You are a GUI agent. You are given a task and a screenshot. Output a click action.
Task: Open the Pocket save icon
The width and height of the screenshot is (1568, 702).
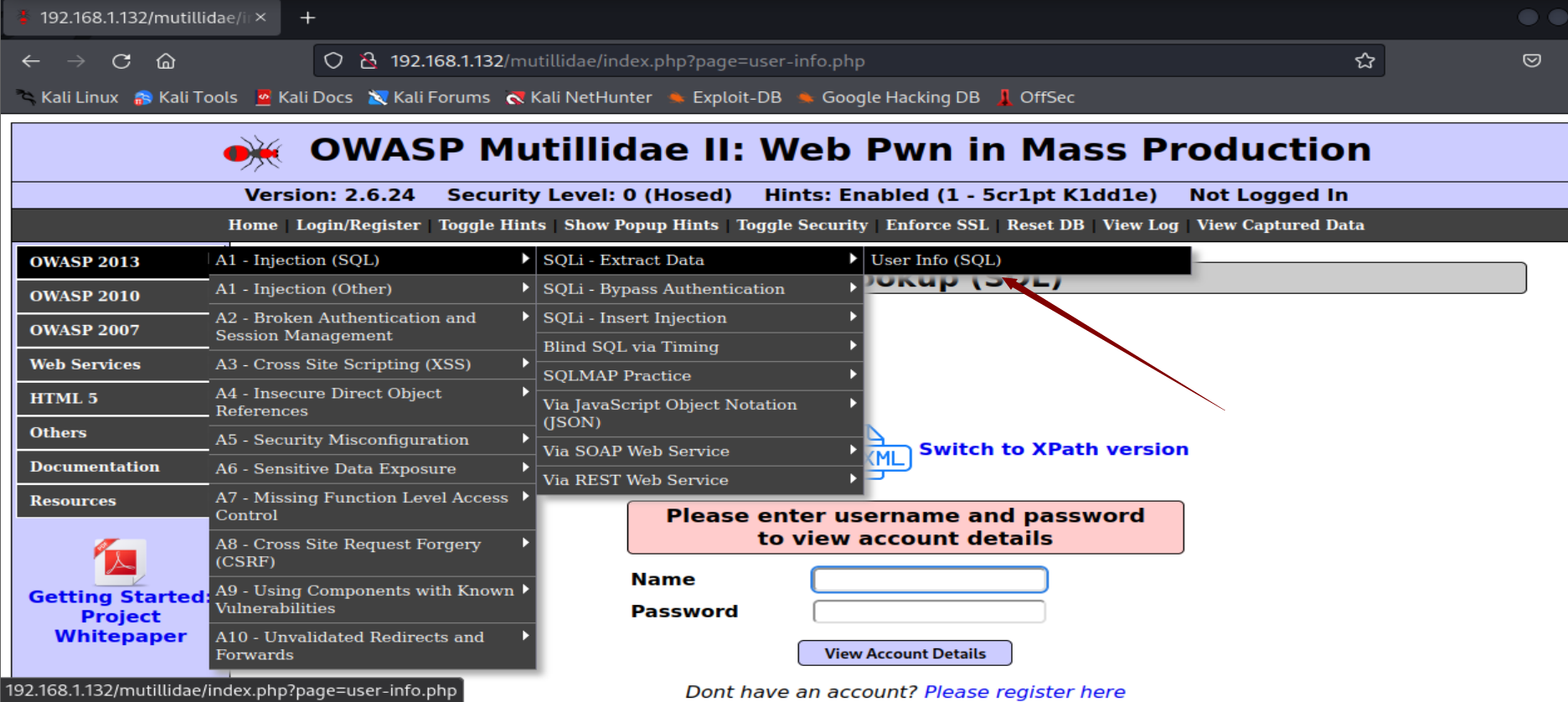coord(1532,60)
